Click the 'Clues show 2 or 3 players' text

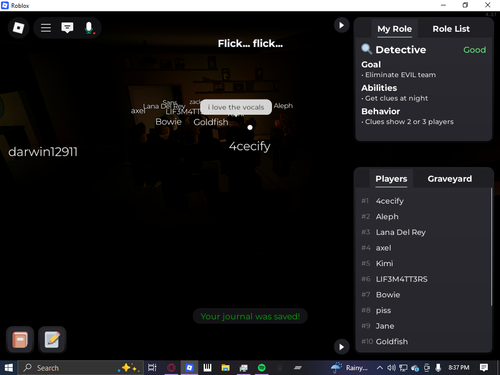tap(409, 122)
